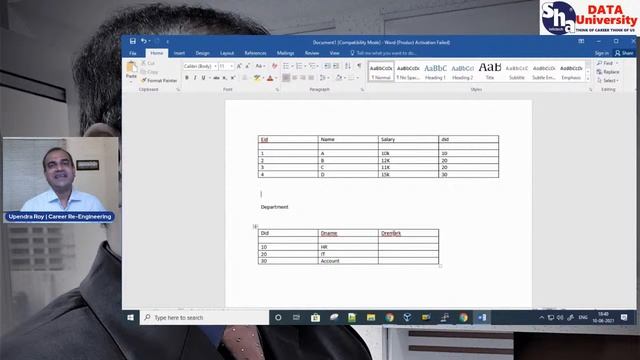Switch to the Review tab
The height and width of the screenshot is (360, 640).
point(312,53)
